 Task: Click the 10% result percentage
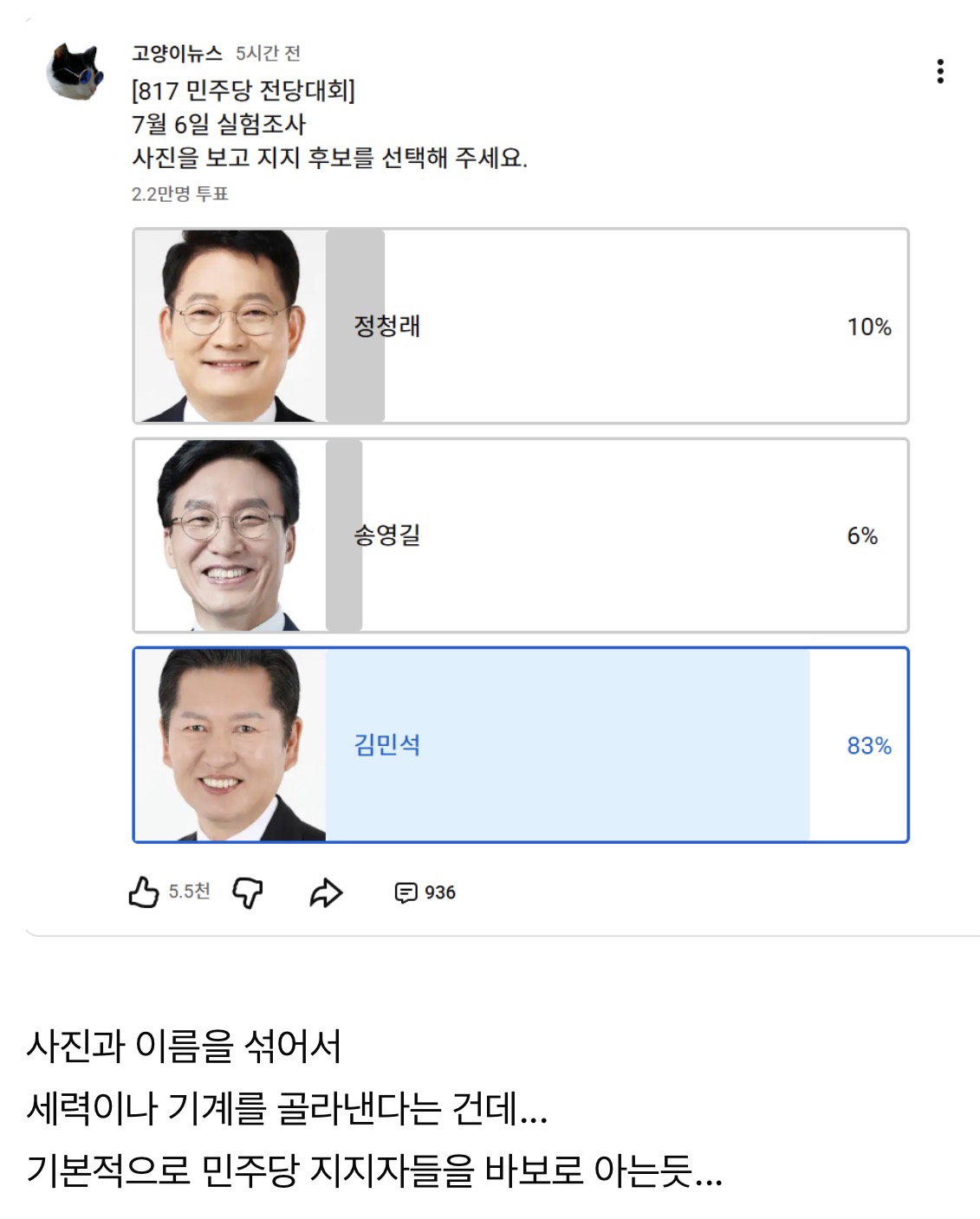point(869,327)
